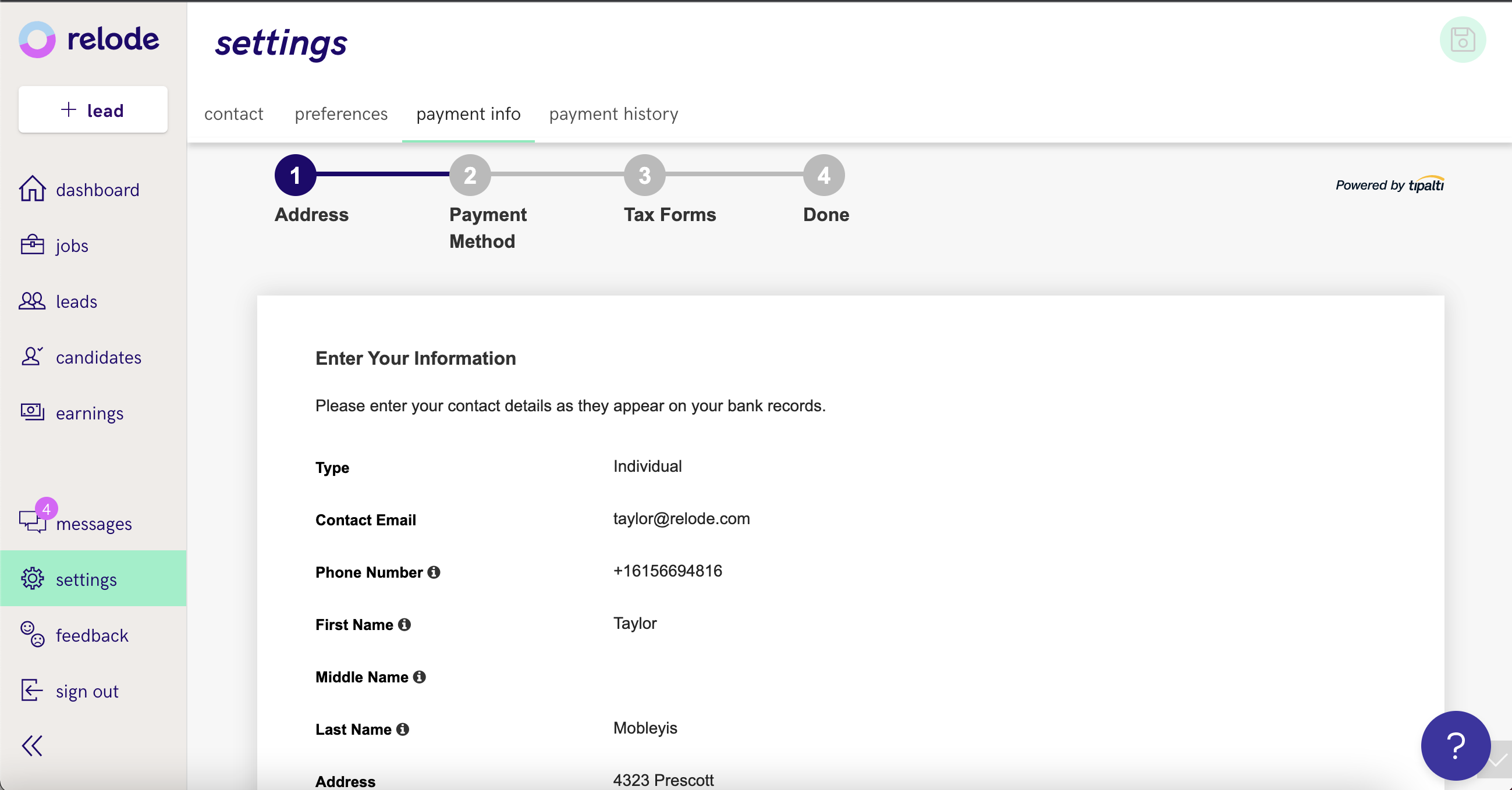Click First Name info icon
1512x790 pixels.
pos(404,625)
